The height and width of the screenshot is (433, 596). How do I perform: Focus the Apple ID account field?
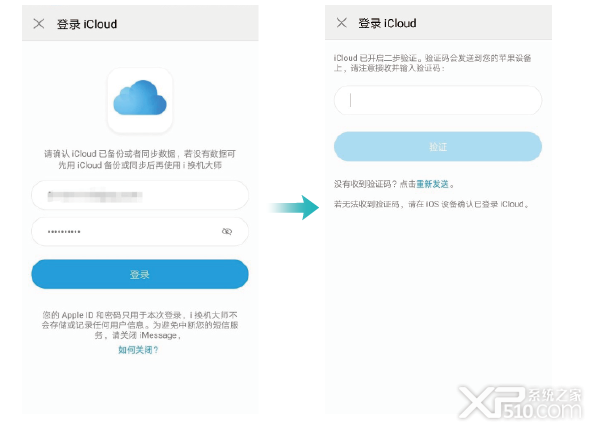140,195
